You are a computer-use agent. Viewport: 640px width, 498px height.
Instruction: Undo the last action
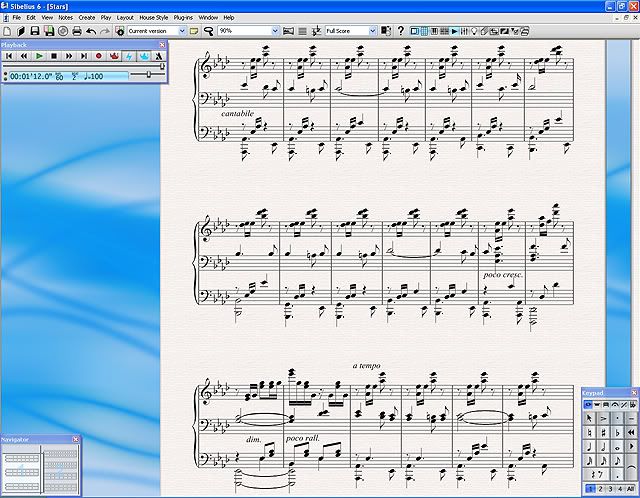coord(91,31)
